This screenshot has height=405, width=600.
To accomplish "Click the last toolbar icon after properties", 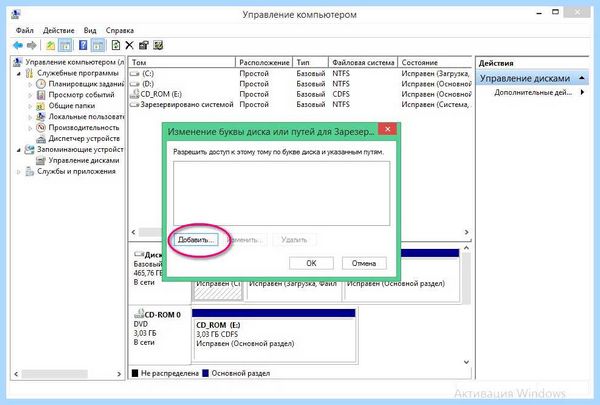I will coord(158,46).
